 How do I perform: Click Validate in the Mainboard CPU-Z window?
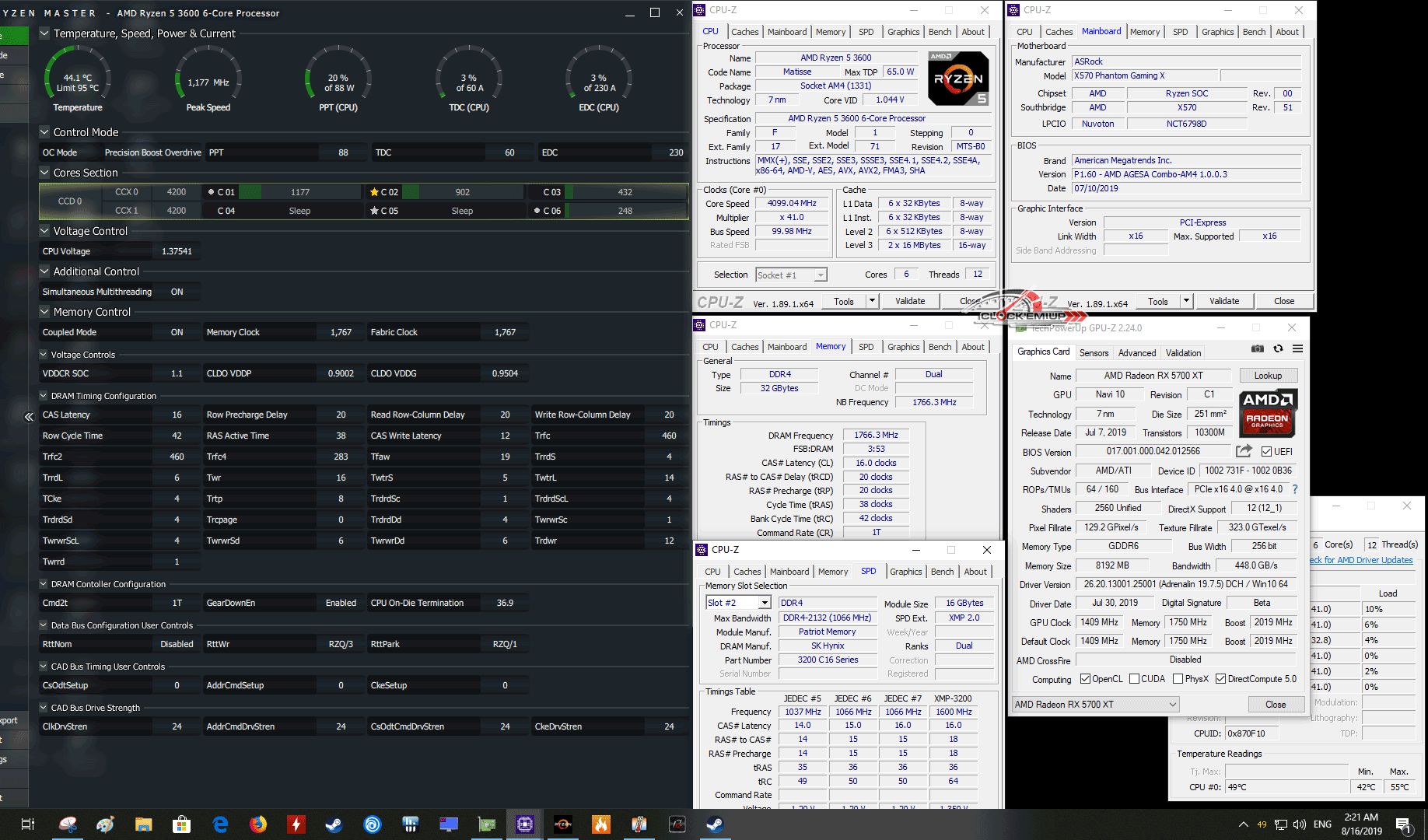point(1223,301)
